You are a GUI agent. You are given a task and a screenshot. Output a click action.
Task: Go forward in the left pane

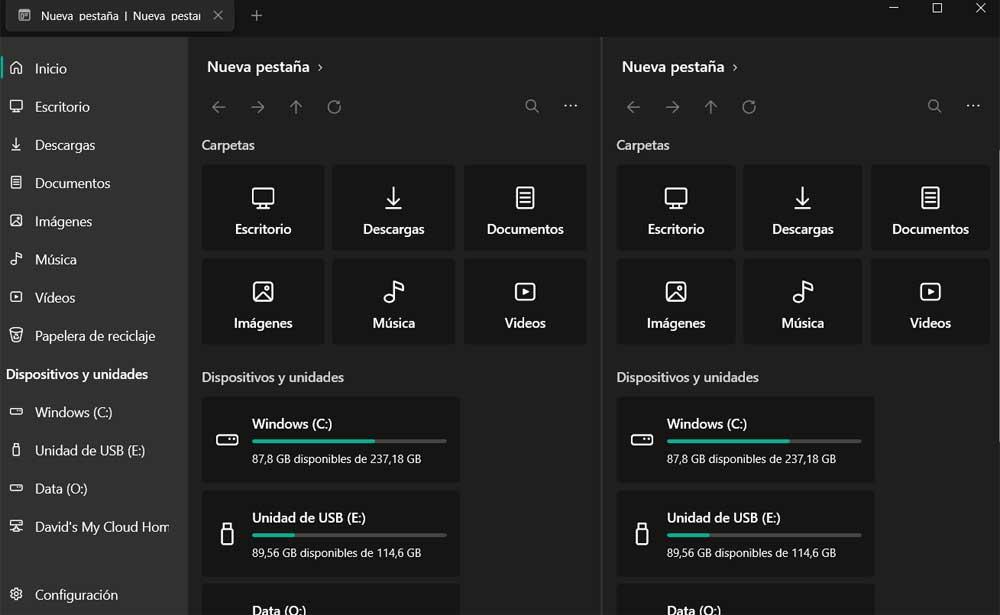(258, 107)
